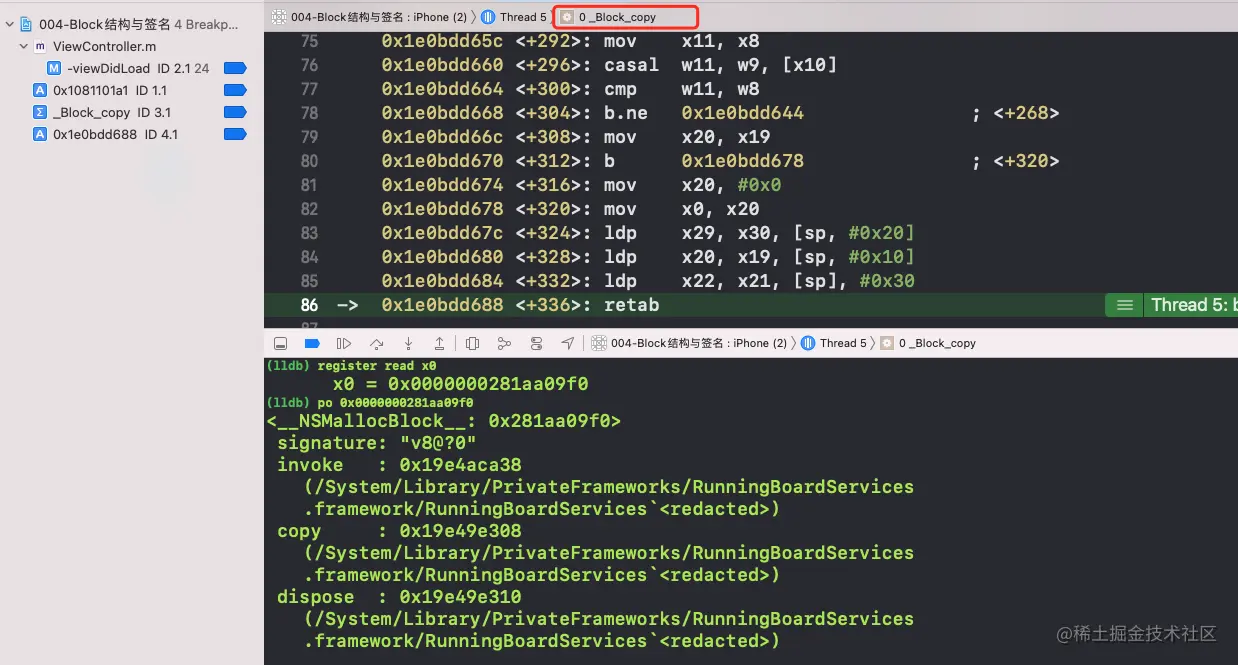Click the invoke address 0x19e4aca38

[460, 465]
